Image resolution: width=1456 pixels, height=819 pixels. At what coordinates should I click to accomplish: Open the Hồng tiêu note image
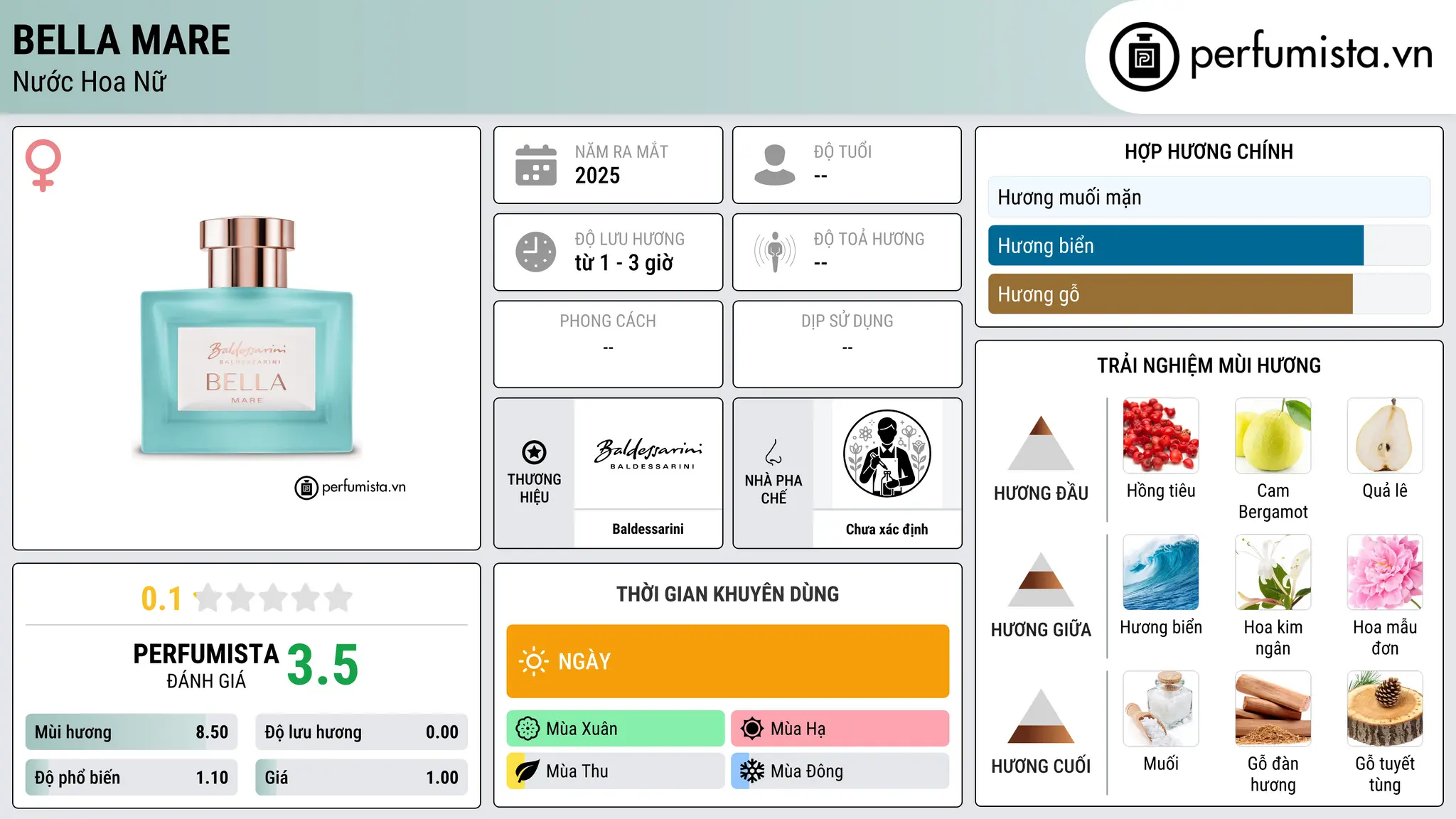[1161, 436]
